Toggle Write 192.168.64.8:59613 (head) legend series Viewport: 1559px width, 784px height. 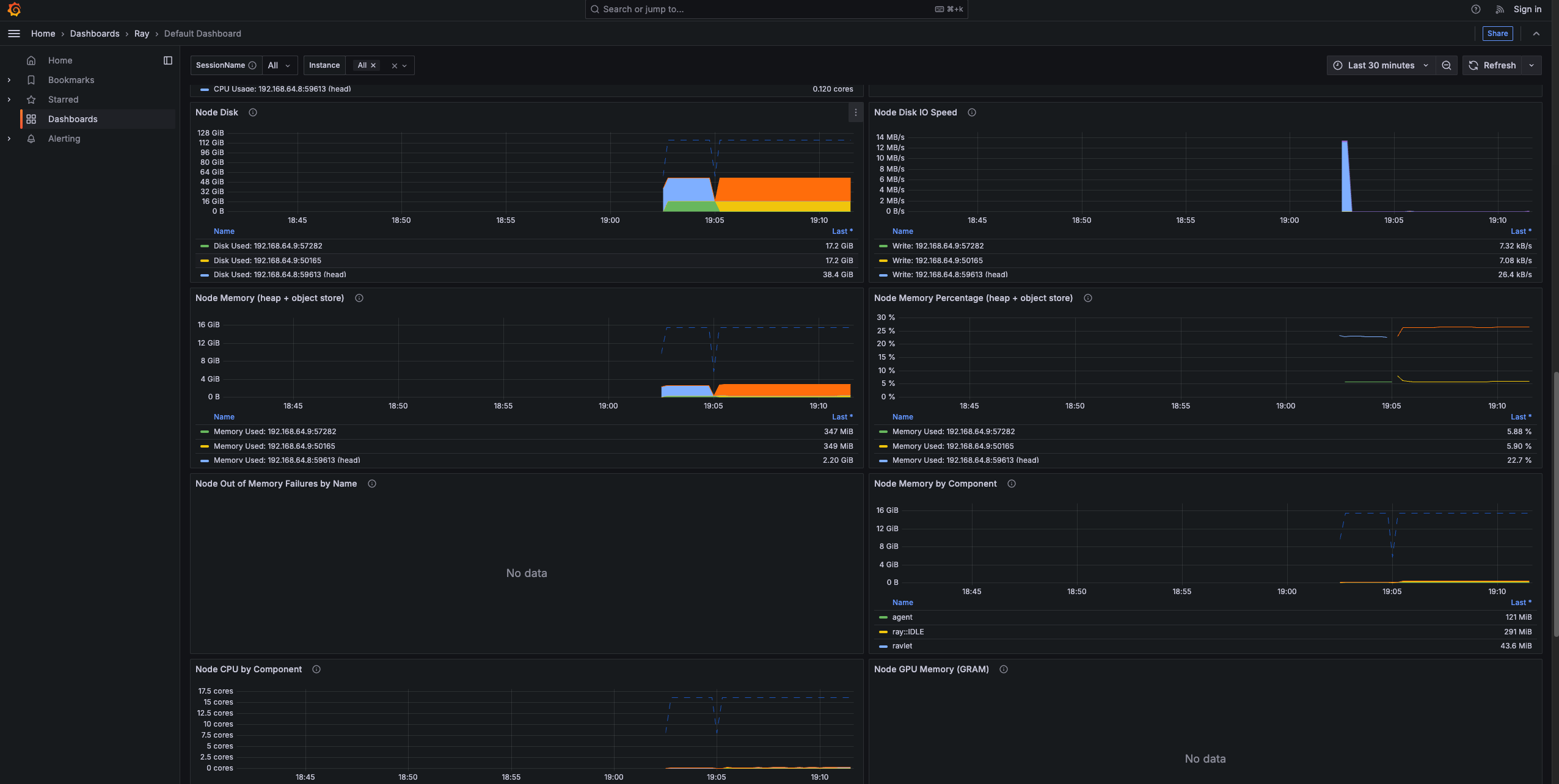949,275
